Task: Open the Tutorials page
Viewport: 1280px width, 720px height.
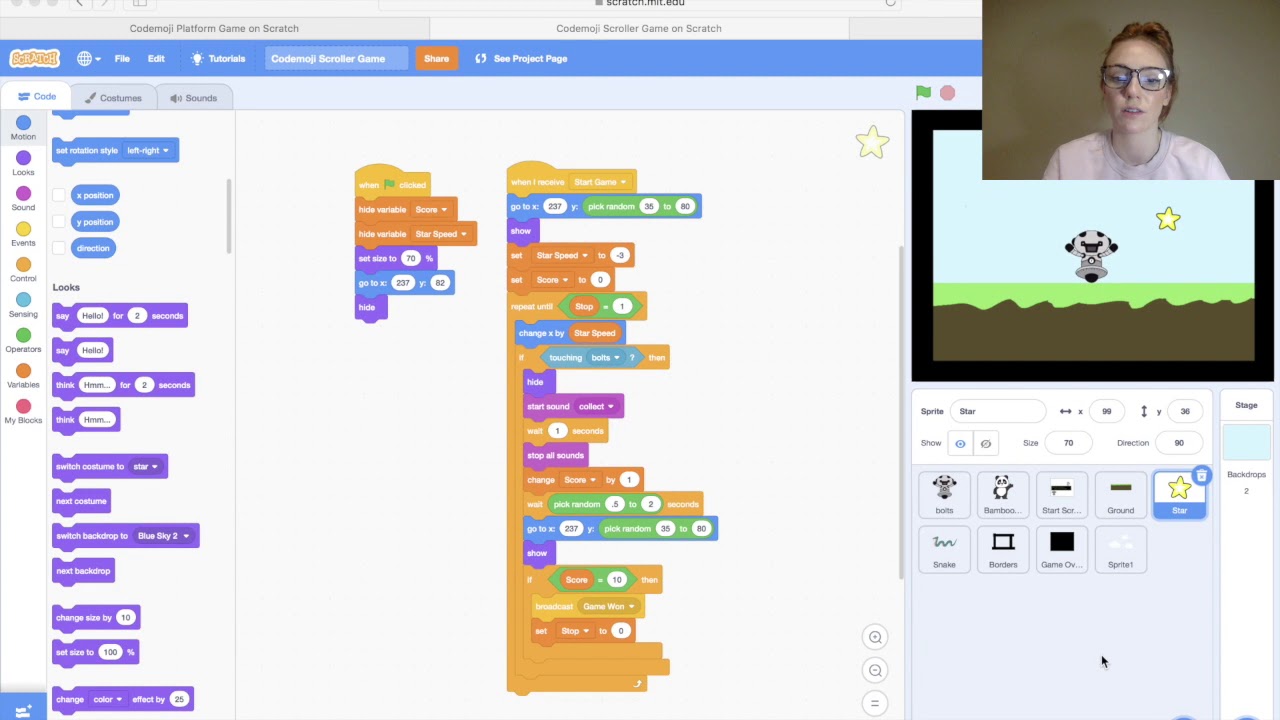Action: point(218,58)
